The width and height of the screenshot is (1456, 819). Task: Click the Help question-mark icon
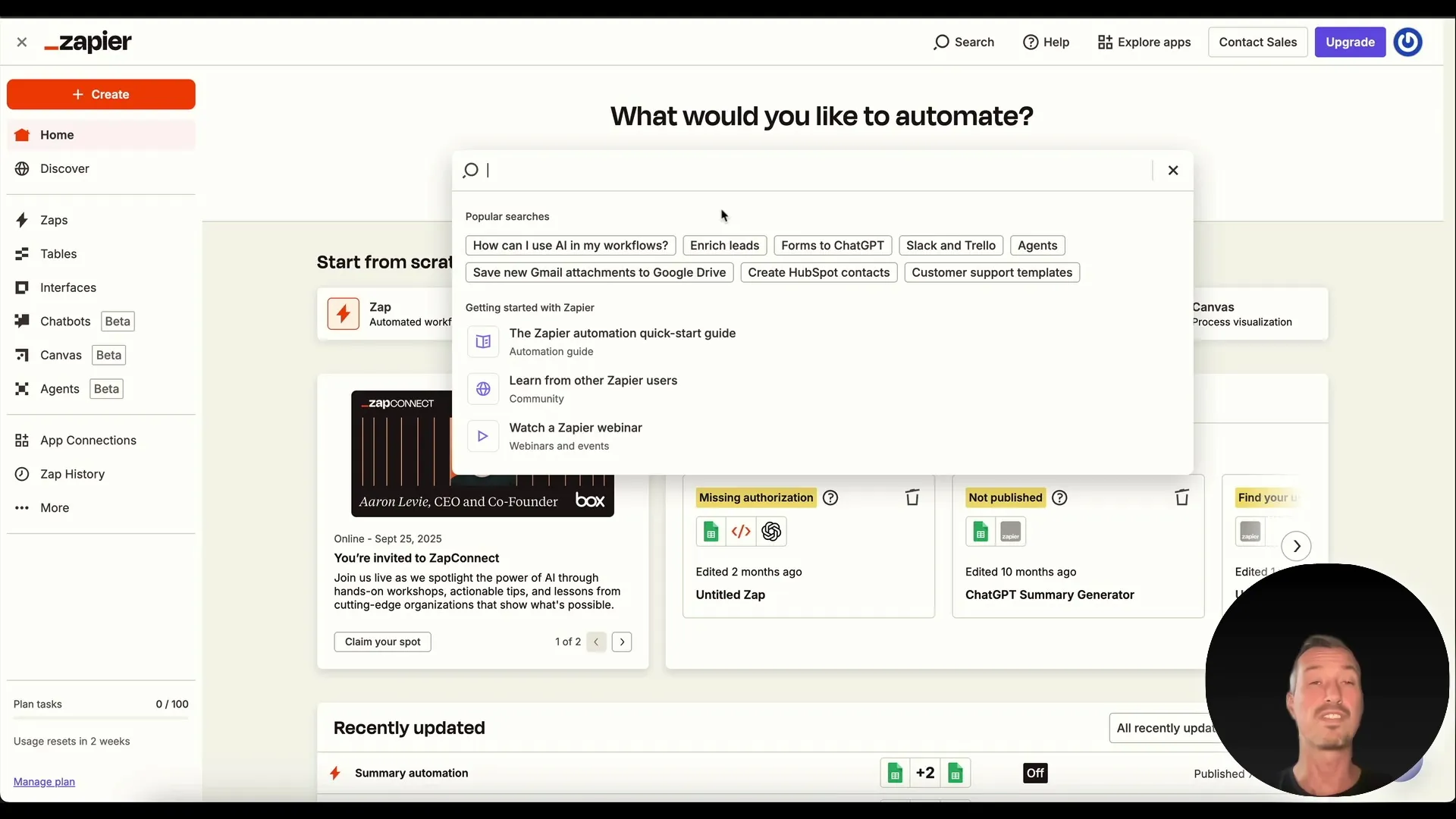click(1032, 42)
